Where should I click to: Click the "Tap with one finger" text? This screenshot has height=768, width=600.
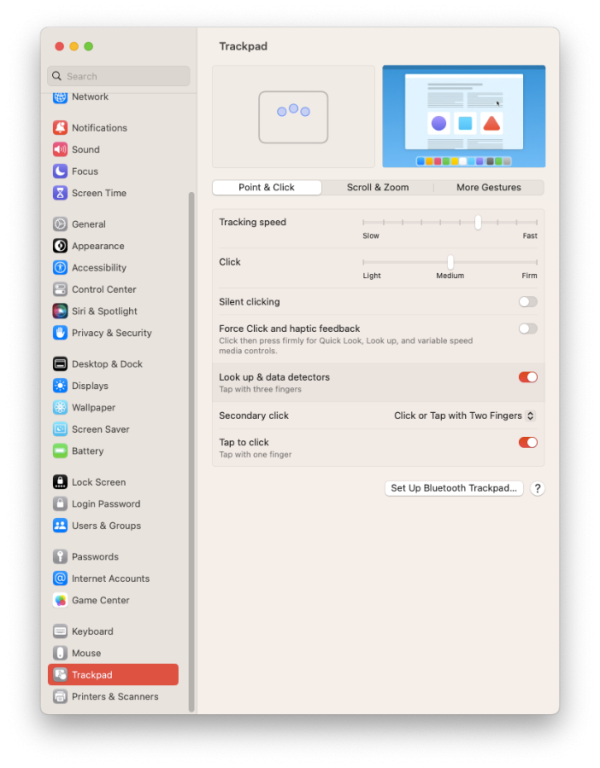(255, 455)
